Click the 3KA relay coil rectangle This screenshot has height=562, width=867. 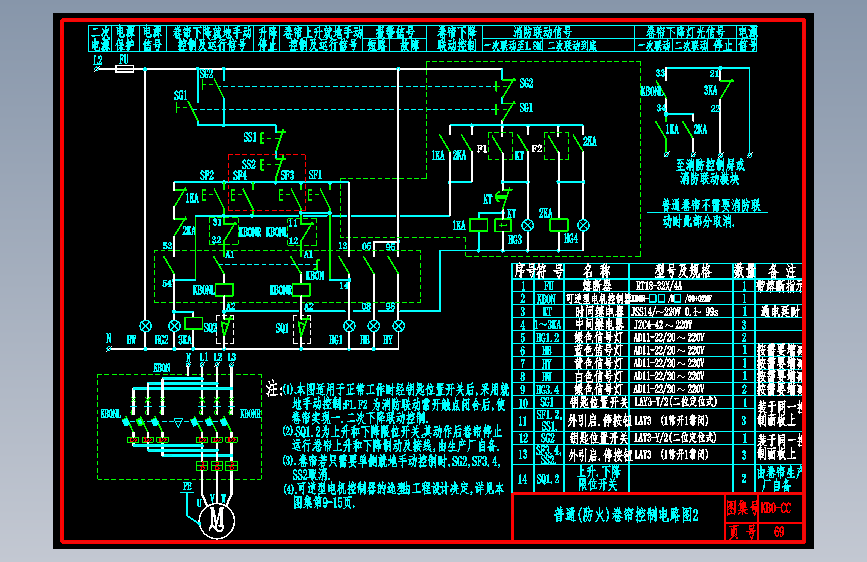coord(193,323)
